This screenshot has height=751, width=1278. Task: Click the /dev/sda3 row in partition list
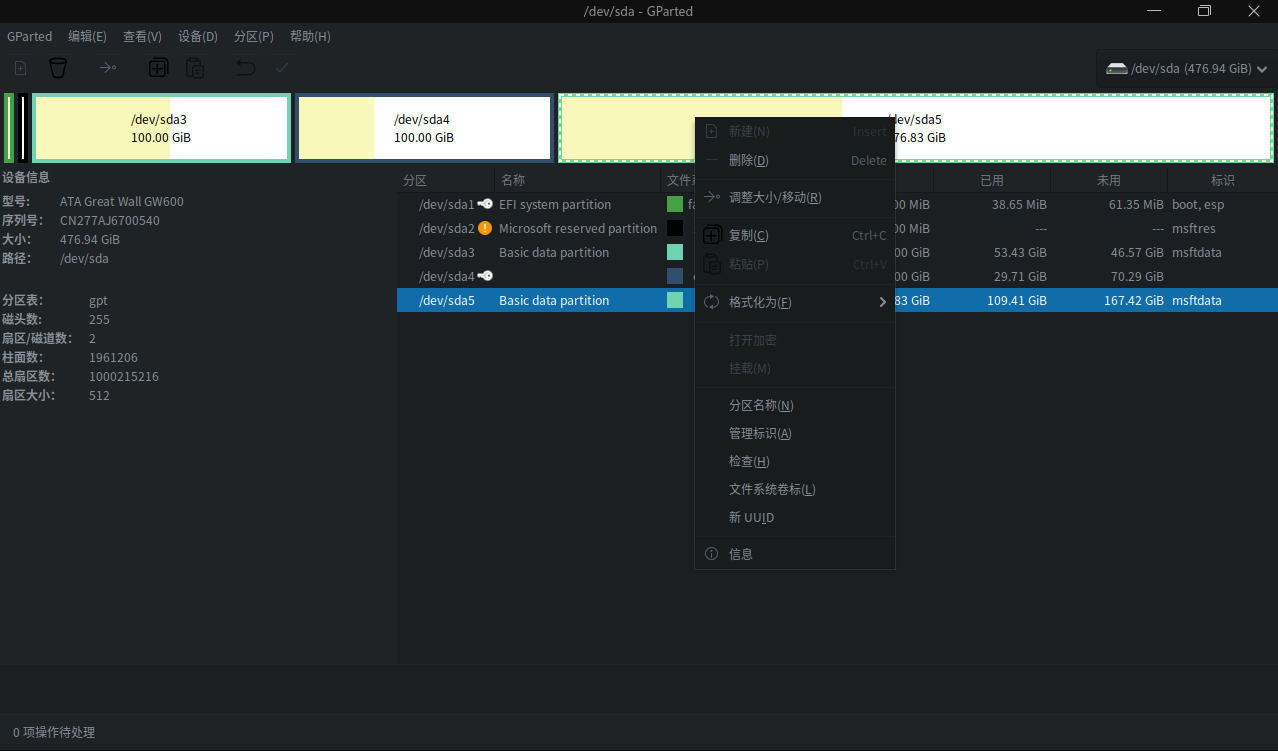pyautogui.click(x=837, y=252)
